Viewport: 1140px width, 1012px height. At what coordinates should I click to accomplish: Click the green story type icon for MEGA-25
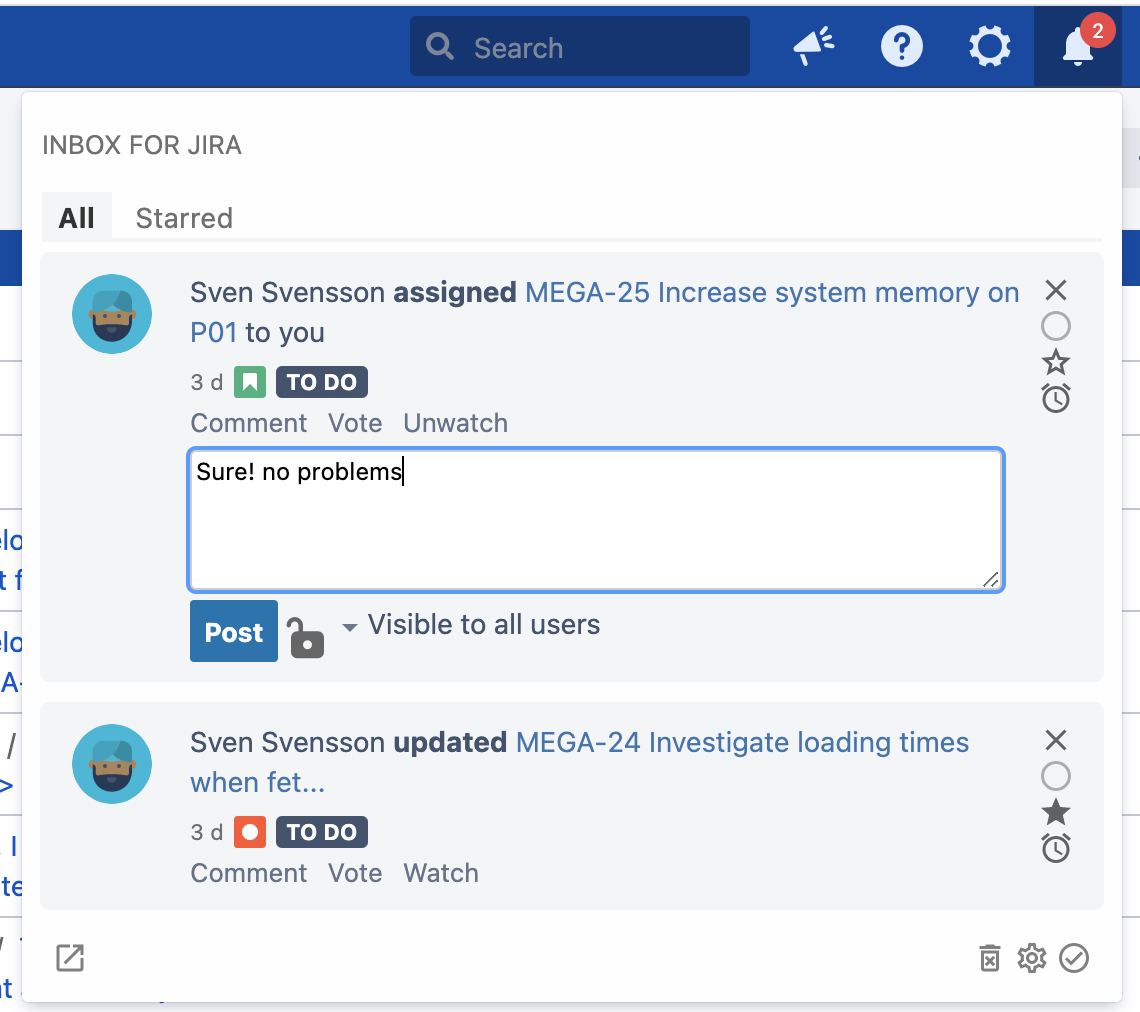click(x=249, y=382)
